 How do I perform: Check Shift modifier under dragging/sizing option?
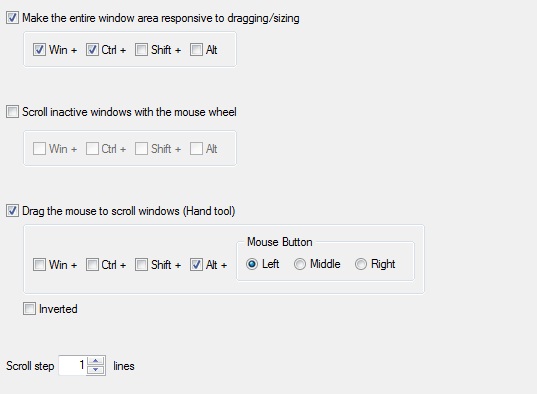[141, 50]
